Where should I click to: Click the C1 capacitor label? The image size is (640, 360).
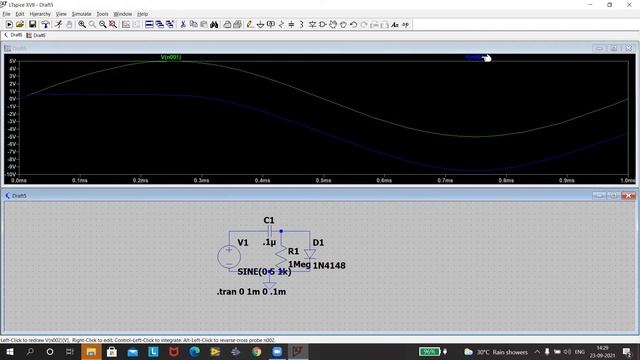(x=269, y=220)
